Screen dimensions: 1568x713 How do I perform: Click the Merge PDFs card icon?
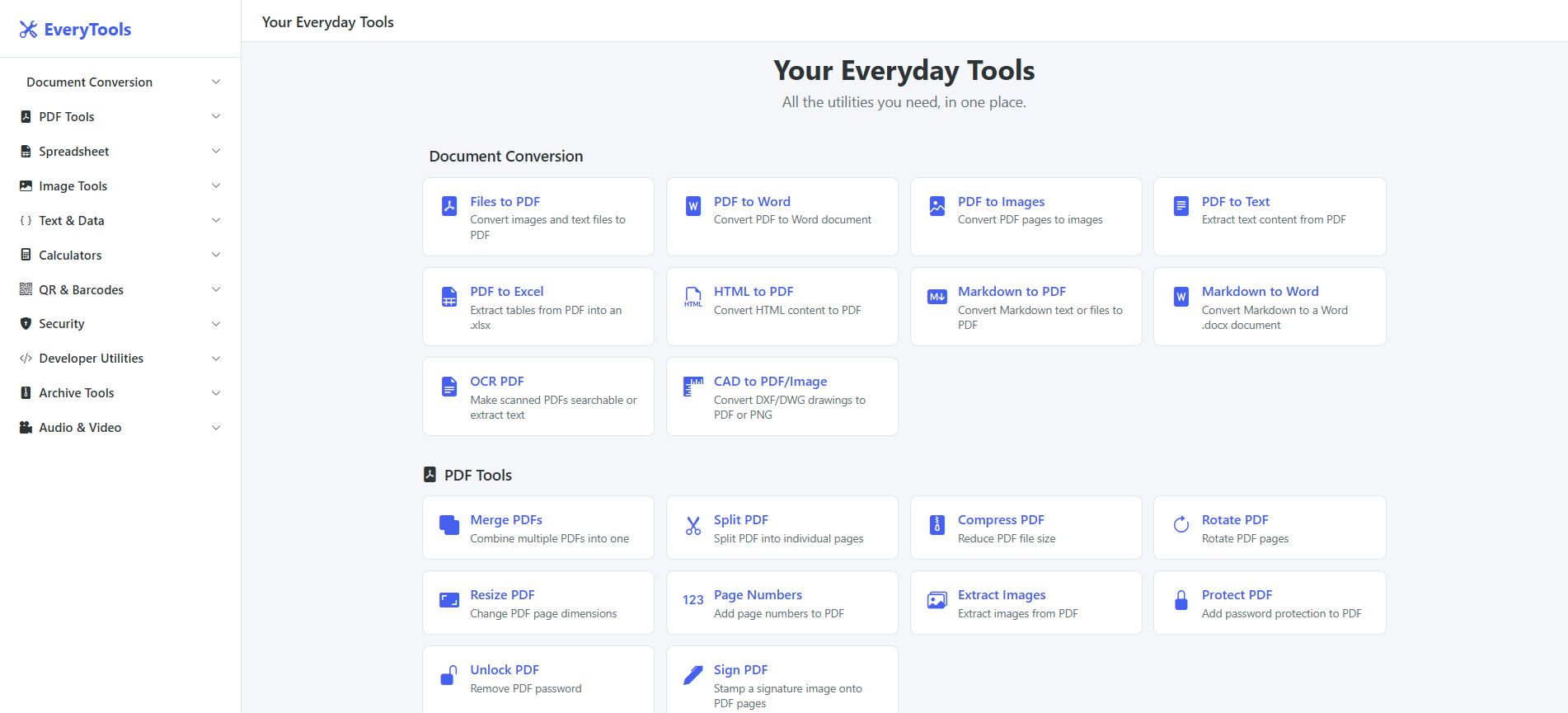[x=449, y=525]
